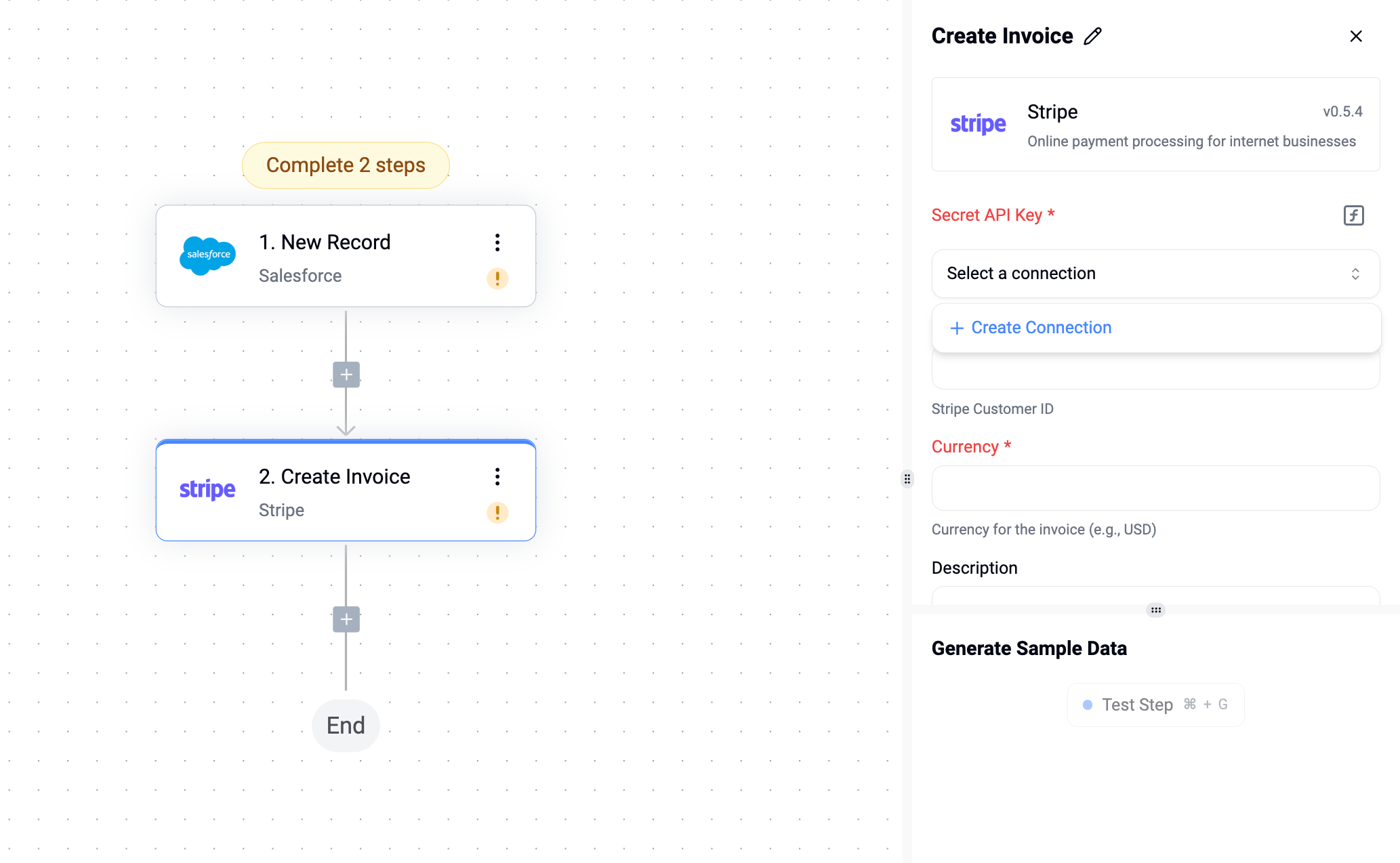The image size is (1400, 863).
Task: Click the Description input field
Action: (1155, 595)
